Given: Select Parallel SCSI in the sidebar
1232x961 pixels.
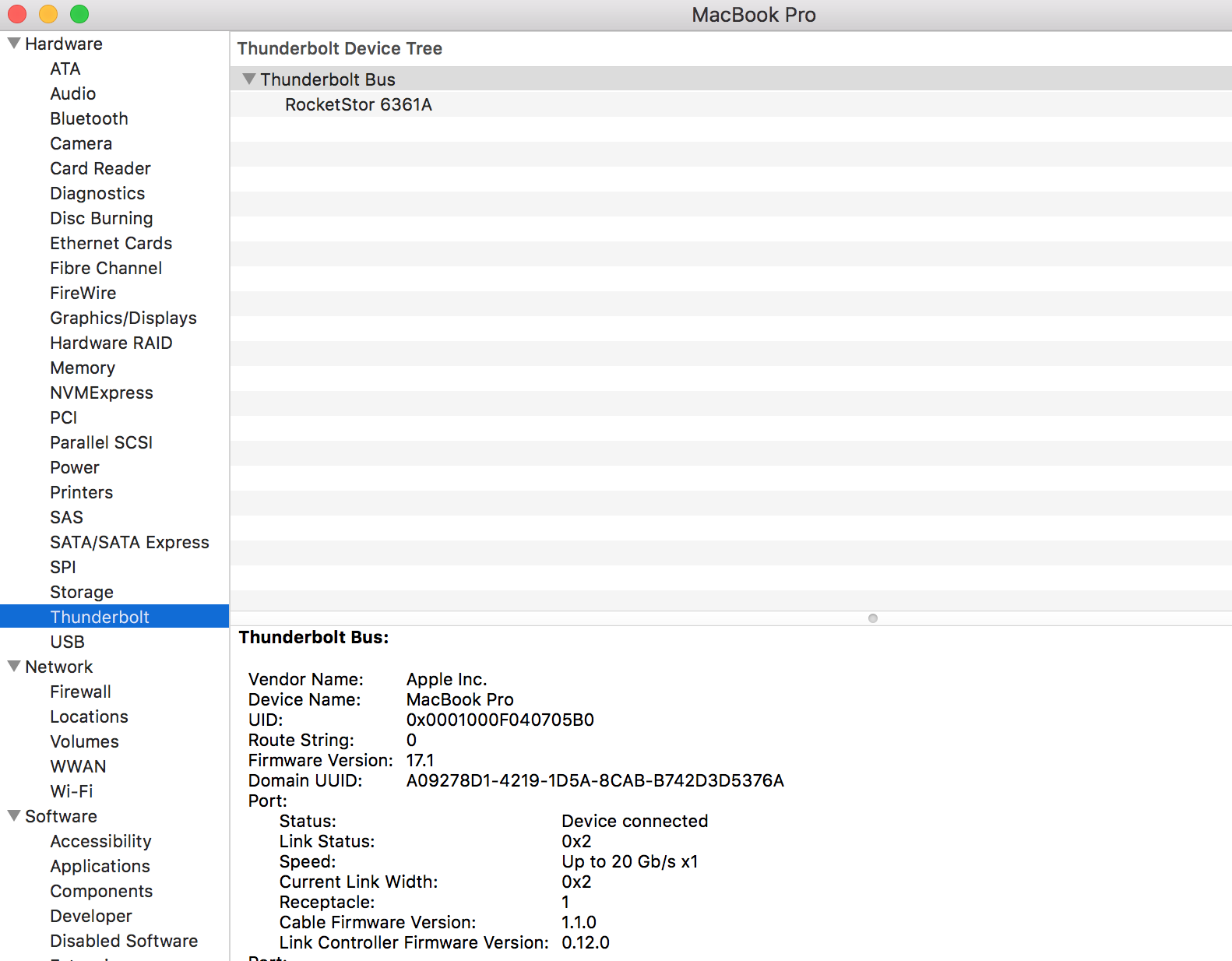Looking at the screenshot, I should 101,442.
